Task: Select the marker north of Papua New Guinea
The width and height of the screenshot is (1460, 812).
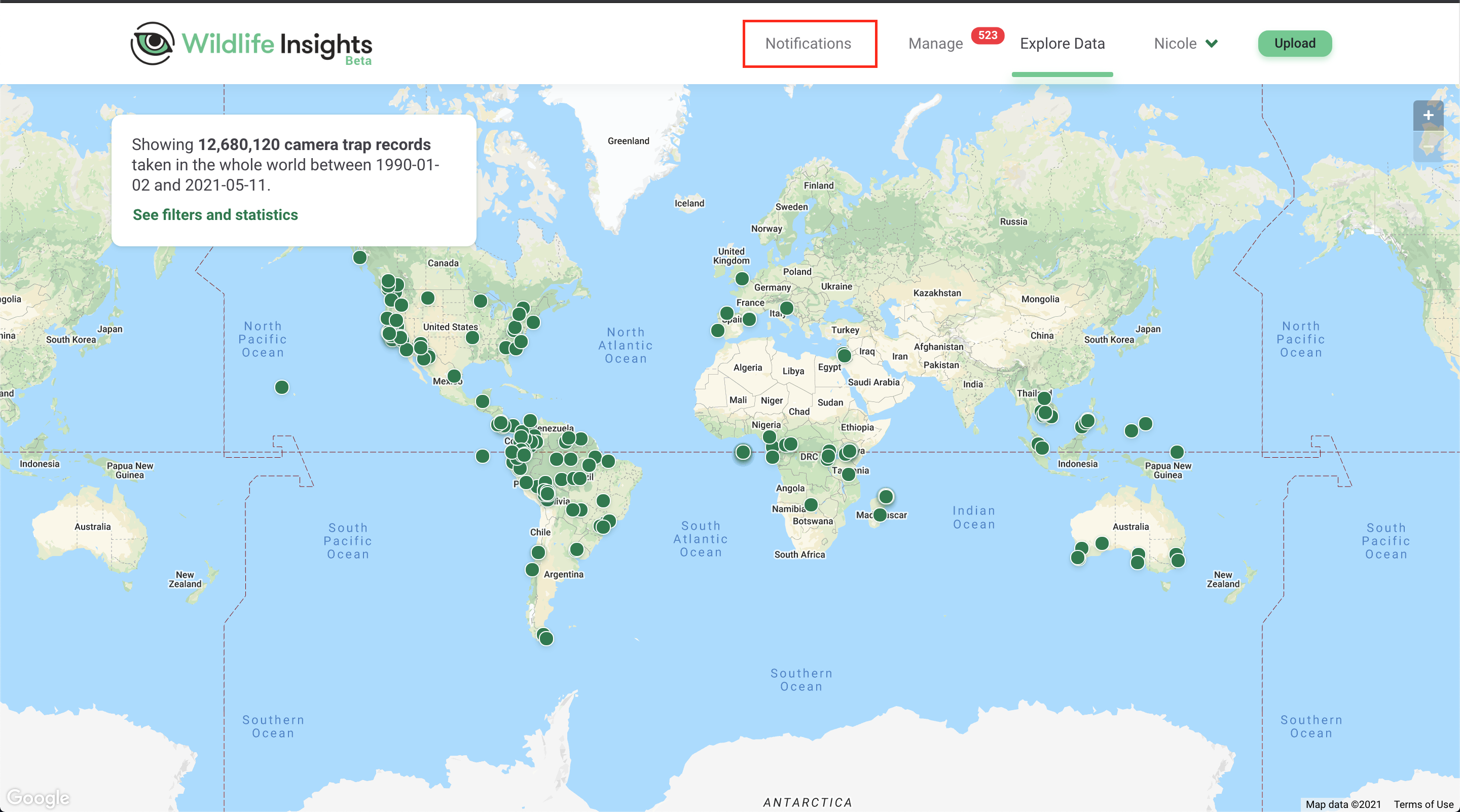Action: click(1177, 452)
